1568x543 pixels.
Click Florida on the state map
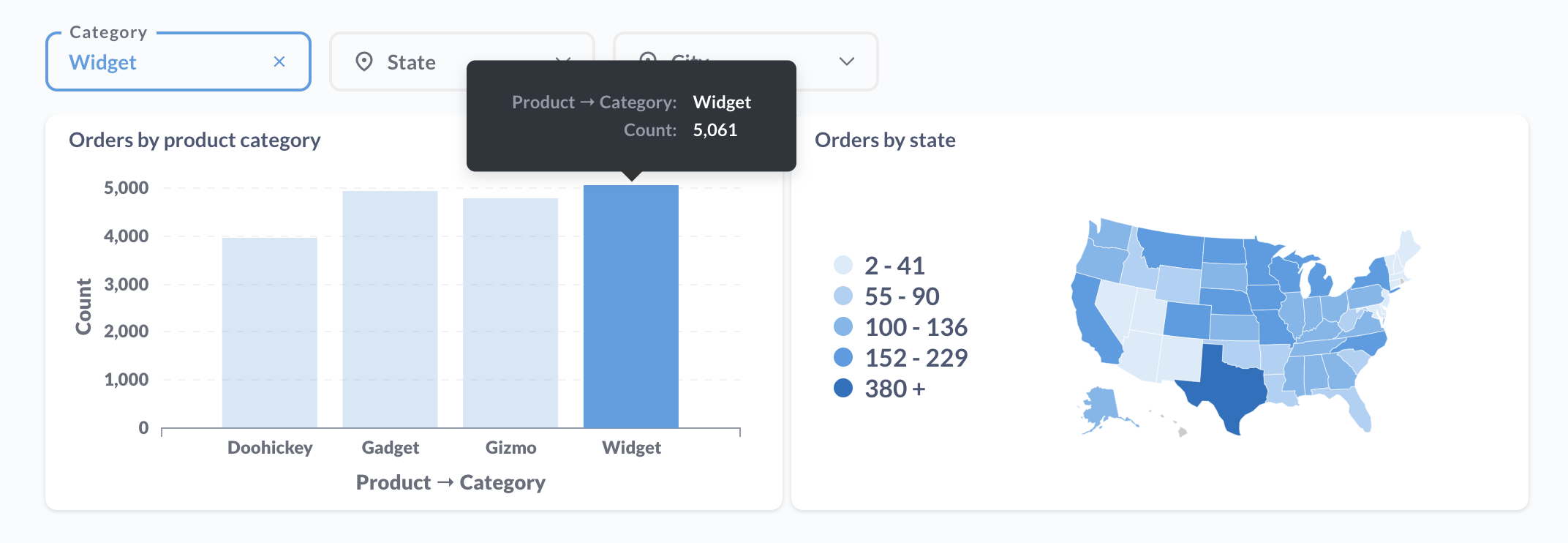1359,411
